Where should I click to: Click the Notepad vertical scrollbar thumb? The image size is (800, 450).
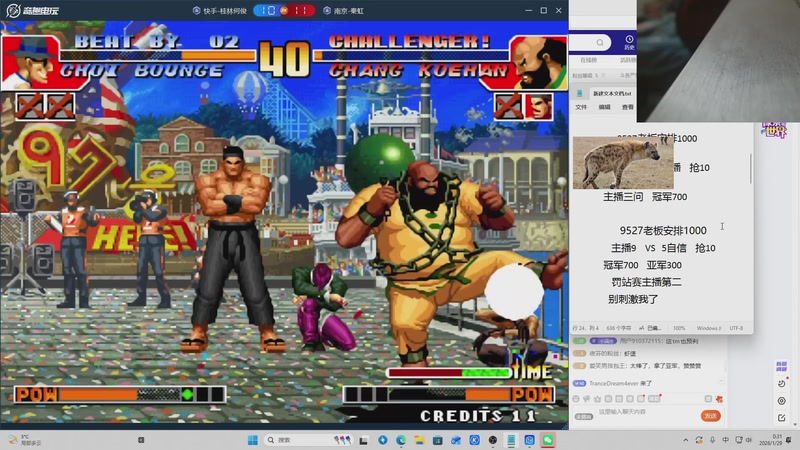(751, 168)
